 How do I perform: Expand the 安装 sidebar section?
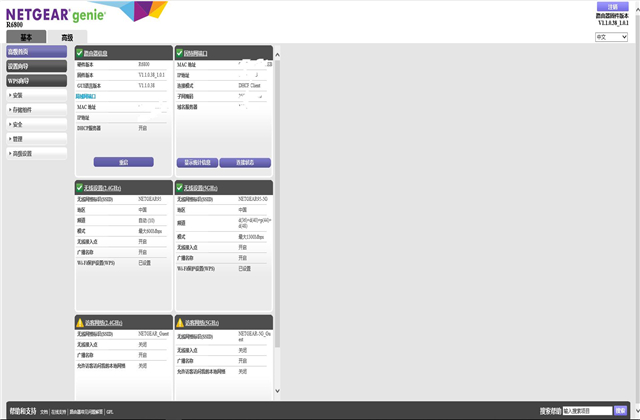click(x=35, y=95)
